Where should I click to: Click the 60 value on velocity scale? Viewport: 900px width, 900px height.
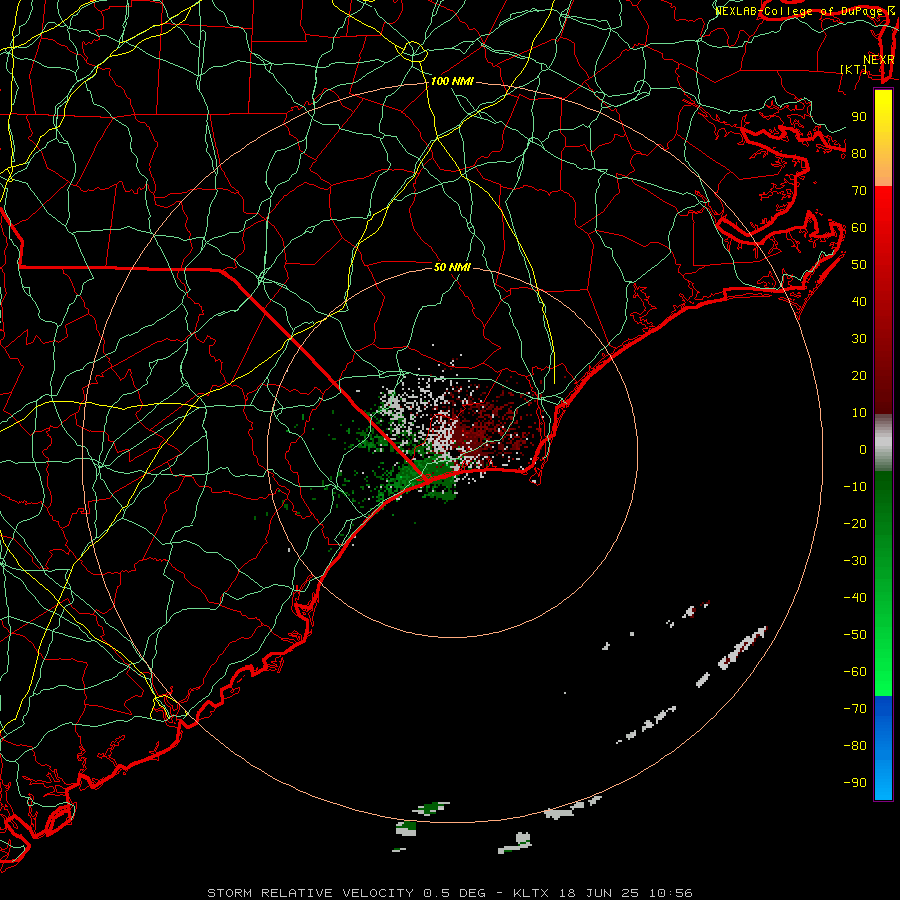[x=859, y=228]
